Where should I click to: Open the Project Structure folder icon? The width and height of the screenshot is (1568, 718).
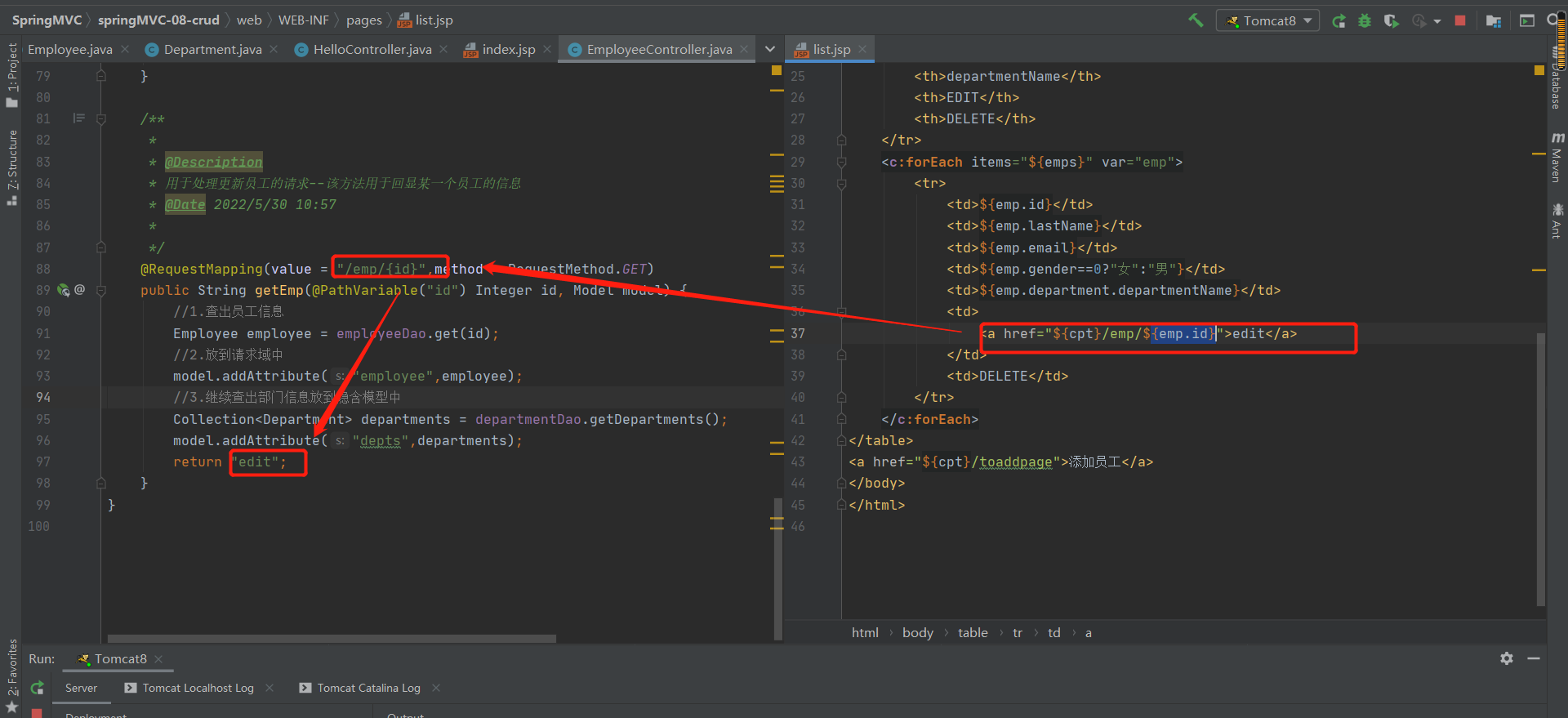pyautogui.click(x=1494, y=20)
